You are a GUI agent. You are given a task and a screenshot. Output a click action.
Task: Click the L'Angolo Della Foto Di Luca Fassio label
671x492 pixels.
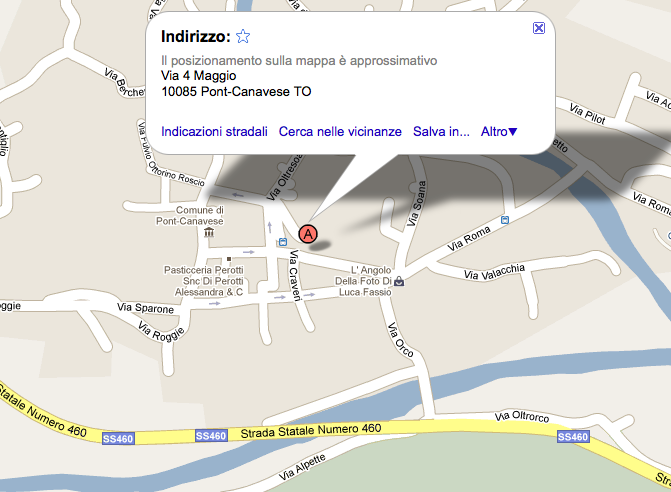[363, 281]
